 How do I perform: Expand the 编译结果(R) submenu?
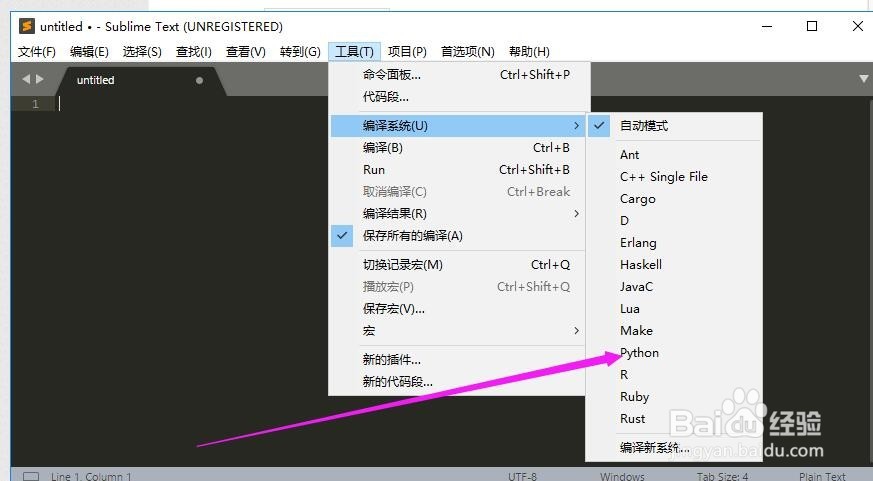click(457, 214)
